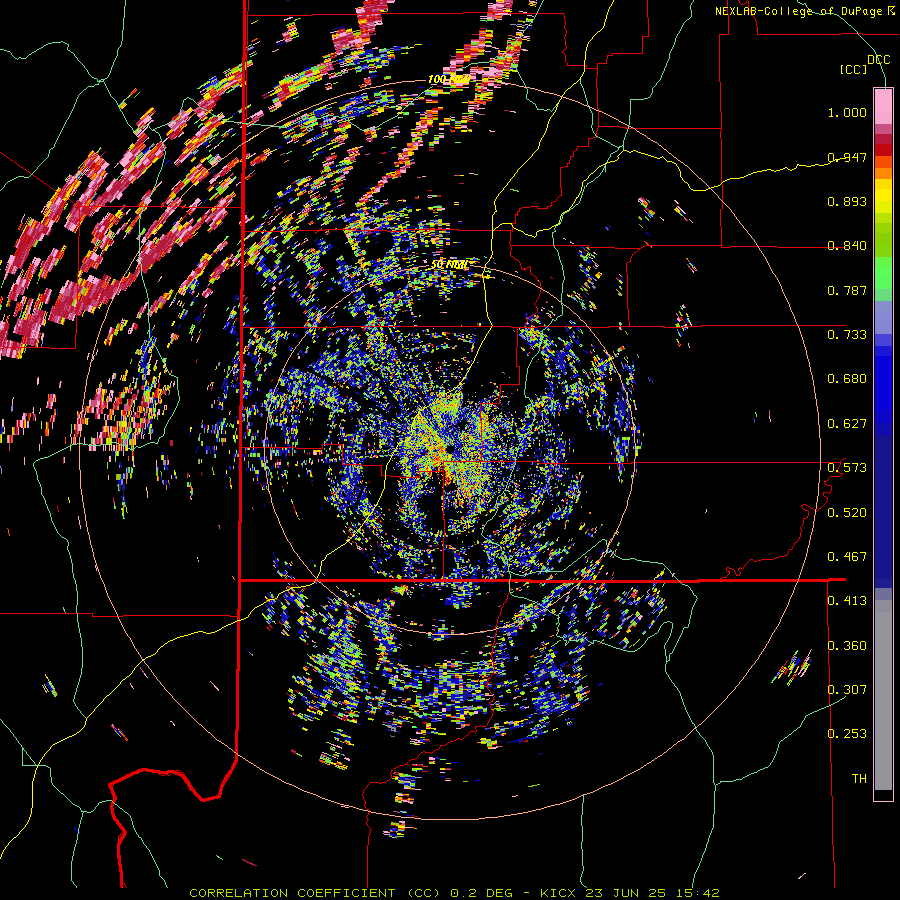
Task: Pick the bright green segment of the color bar
Action: 883,273
